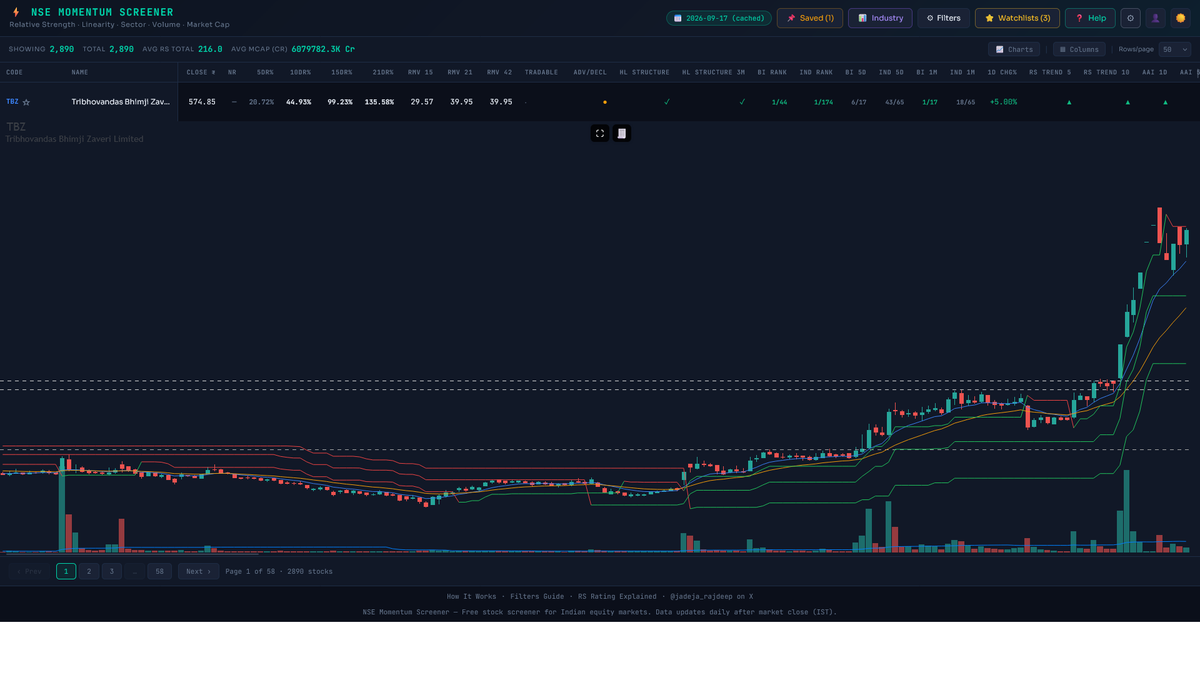Sort by HL STRUCTURE 3M column header

[x=714, y=72]
